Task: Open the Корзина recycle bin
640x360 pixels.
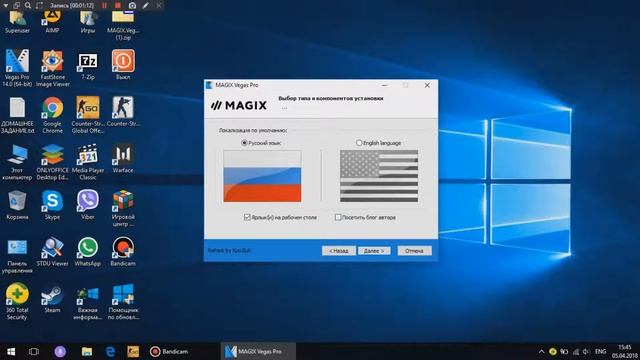Action: point(17,205)
